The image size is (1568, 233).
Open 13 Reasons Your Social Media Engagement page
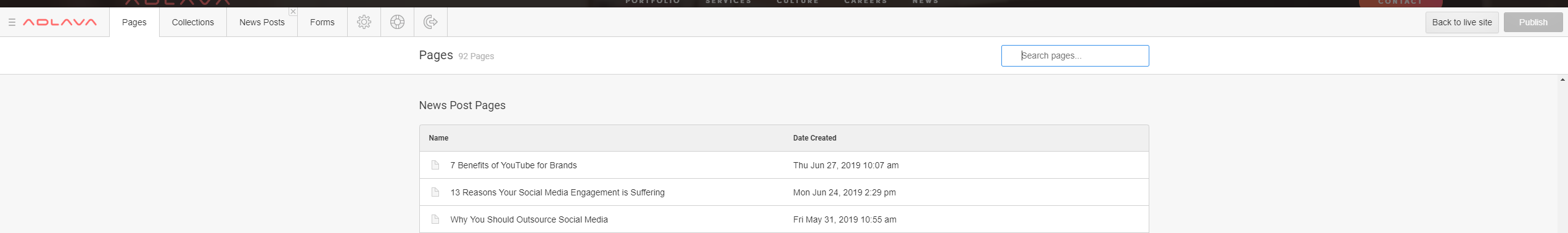click(x=557, y=192)
